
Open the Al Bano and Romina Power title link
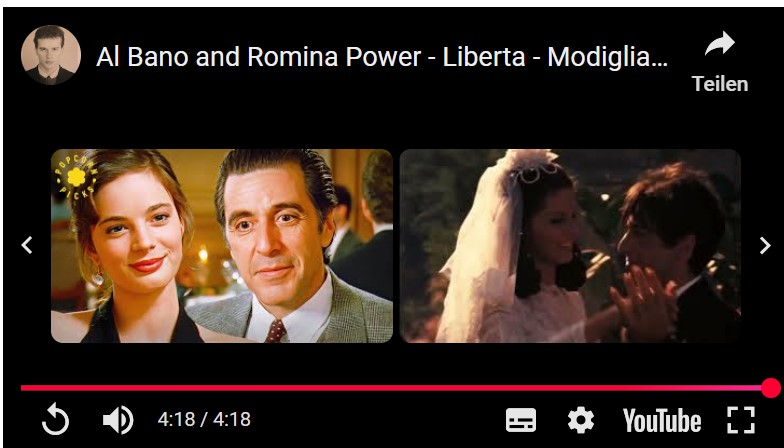pyautogui.click(x=382, y=56)
